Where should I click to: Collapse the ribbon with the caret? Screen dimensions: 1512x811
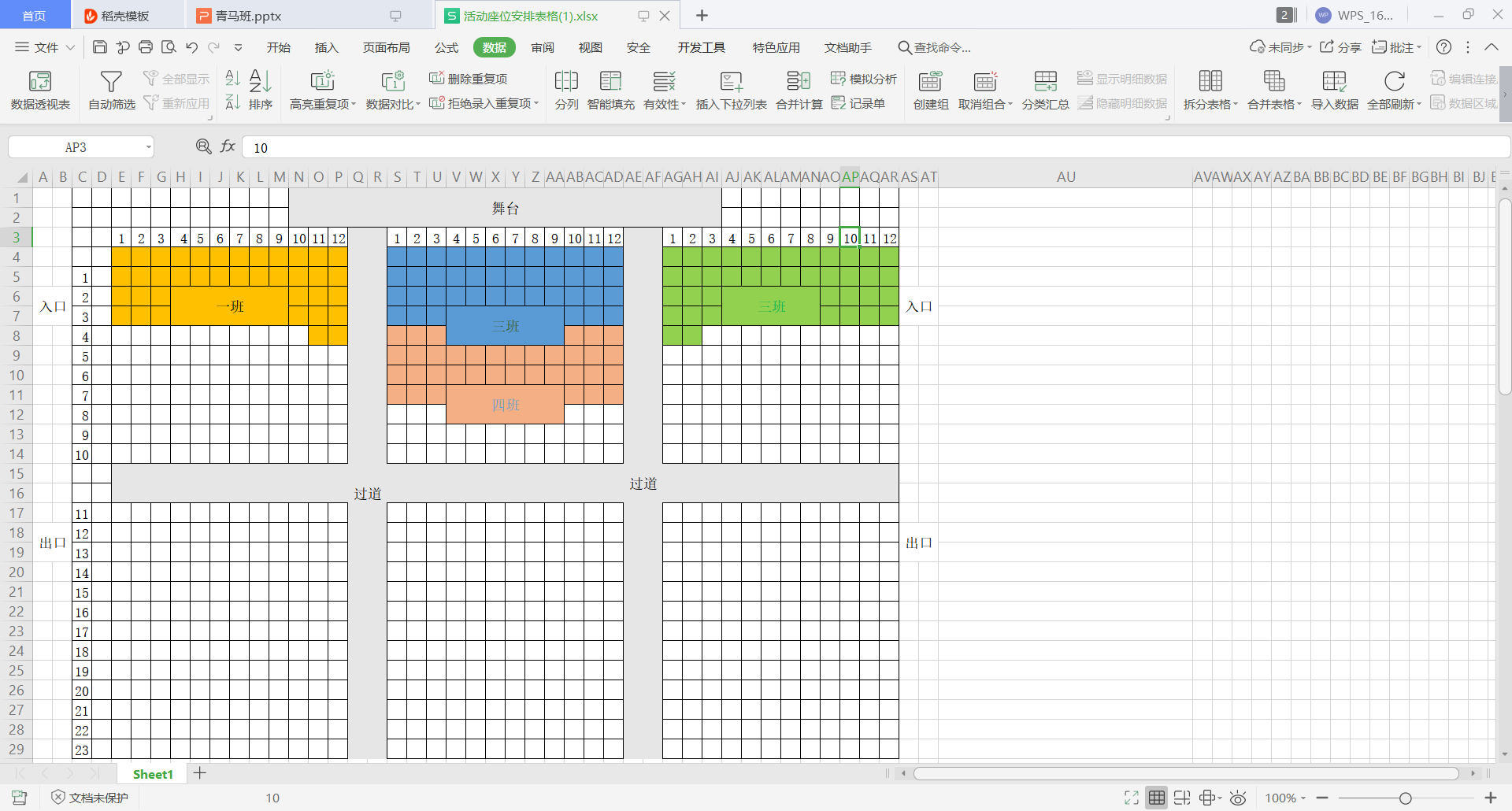click(x=1492, y=47)
